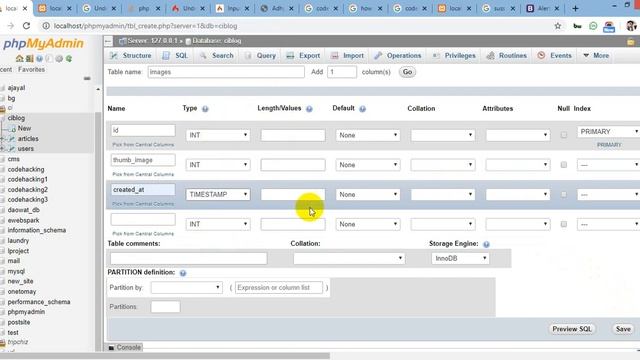Open the More menu tab
This screenshot has width=640, height=360.
[x=596, y=56]
